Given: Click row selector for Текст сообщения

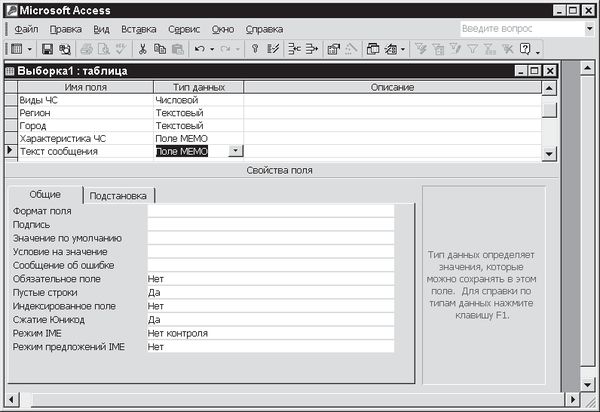Looking at the screenshot, I should [x=11, y=151].
